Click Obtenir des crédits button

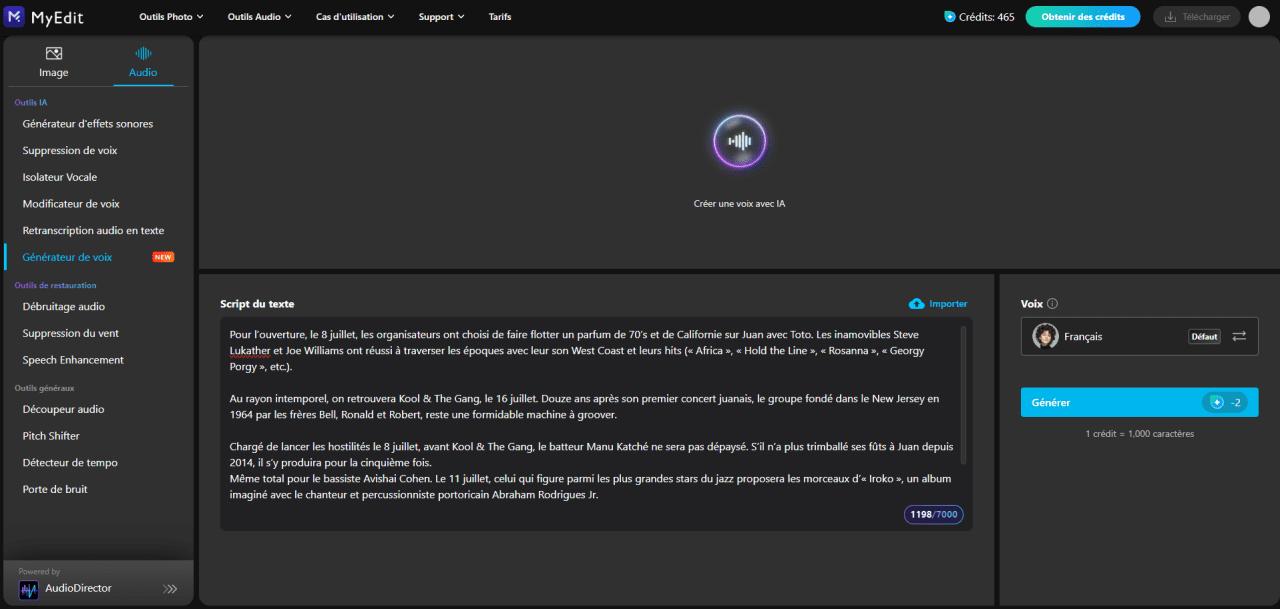pos(1083,17)
